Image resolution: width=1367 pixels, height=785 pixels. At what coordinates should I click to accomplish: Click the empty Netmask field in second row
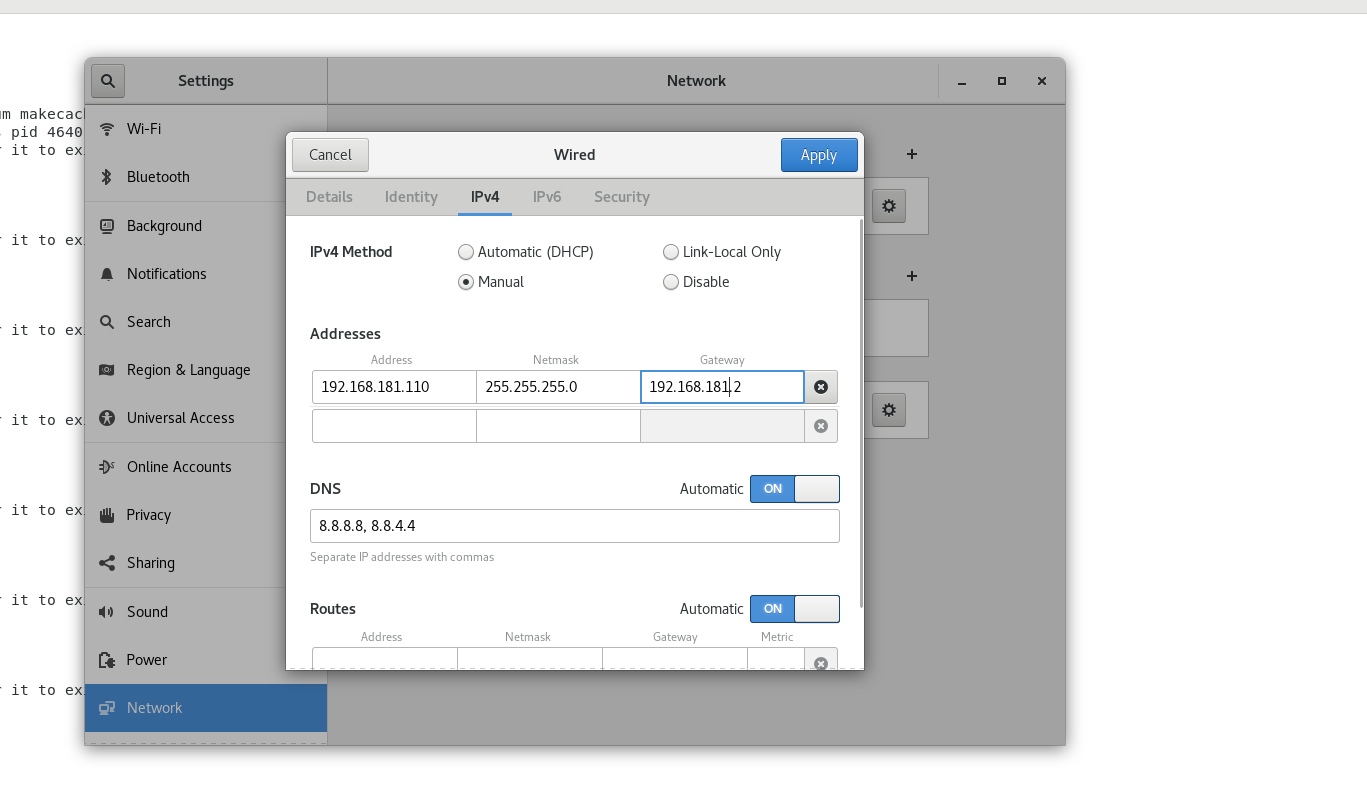click(x=558, y=426)
